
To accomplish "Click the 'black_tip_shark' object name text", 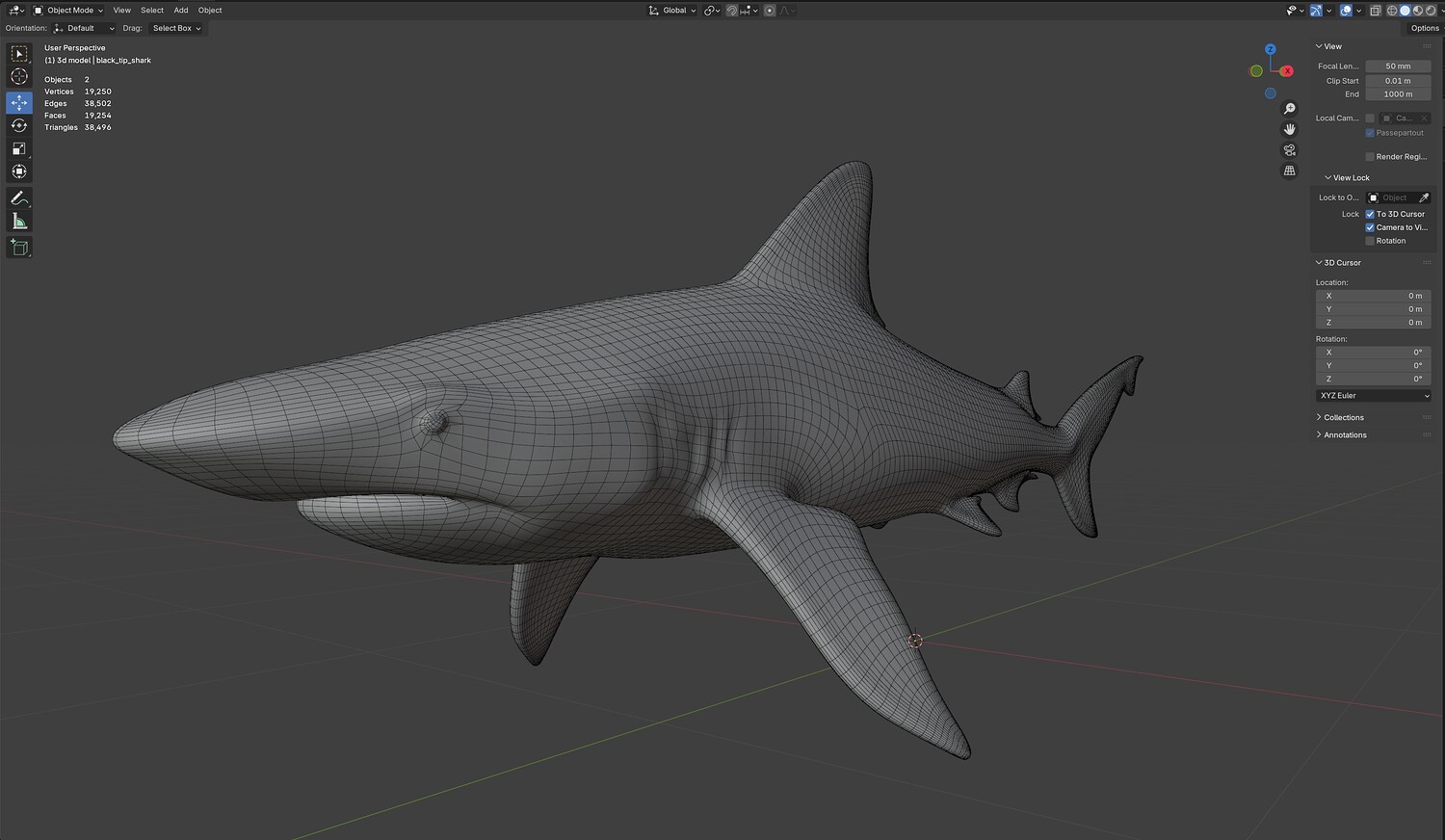I will 123,61.
